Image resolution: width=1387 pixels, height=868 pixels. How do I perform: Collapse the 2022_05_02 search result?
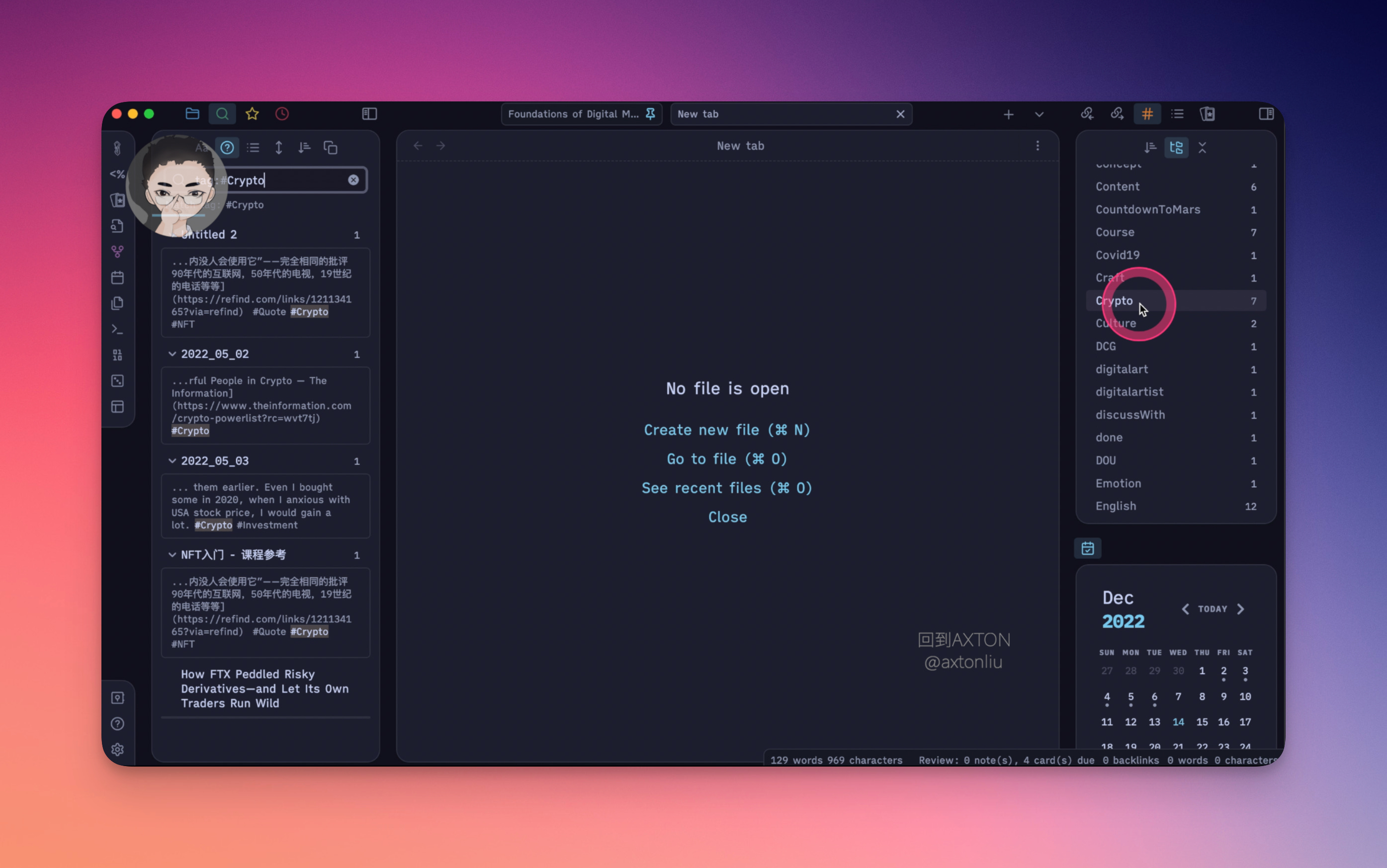(x=172, y=353)
